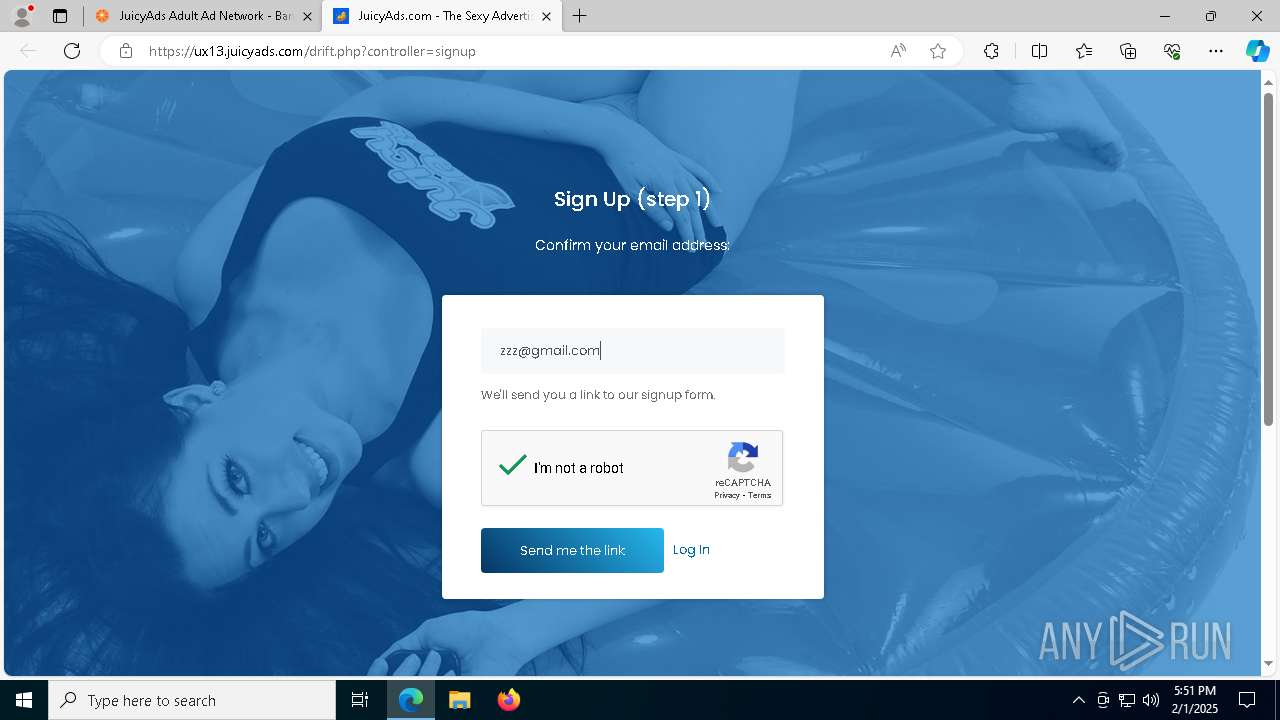Open a new browser tab
Image resolution: width=1280 pixels, height=720 pixels.
point(579,16)
